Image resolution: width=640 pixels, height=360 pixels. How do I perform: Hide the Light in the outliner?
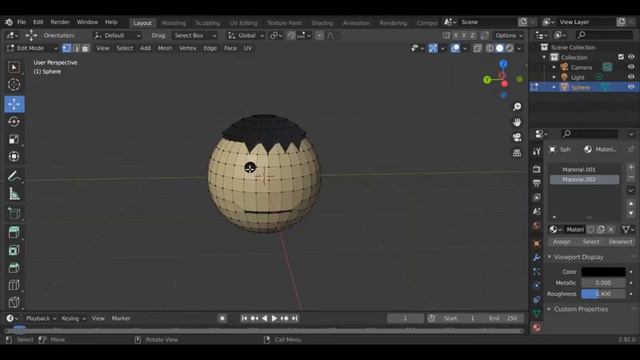[x=631, y=77]
